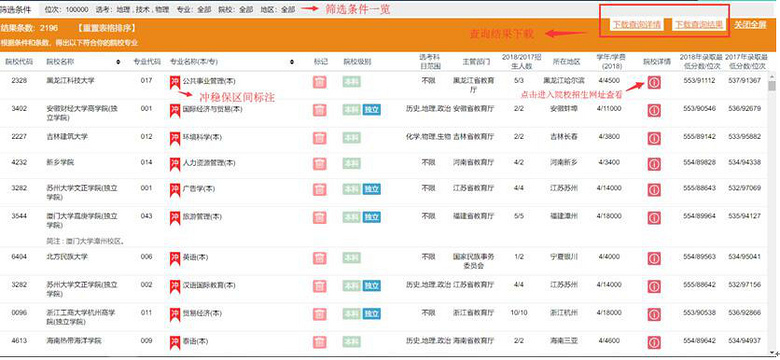The image size is (780, 360).
Task: Click the scrollbar up arrow of table
Action: pyautogui.click(x=772, y=76)
